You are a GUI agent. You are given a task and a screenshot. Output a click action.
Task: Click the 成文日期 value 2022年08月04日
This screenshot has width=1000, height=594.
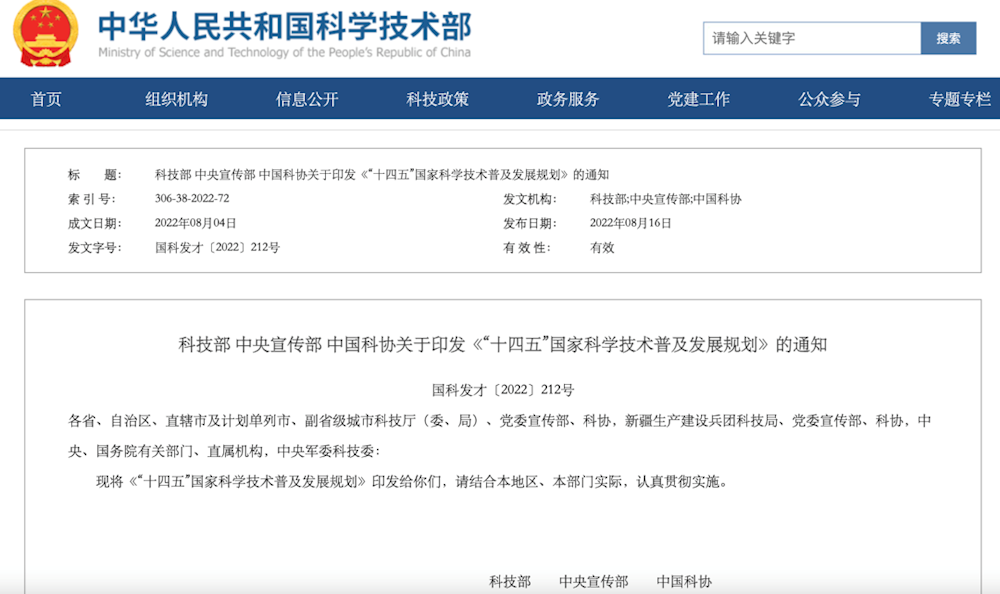[196, 223]
